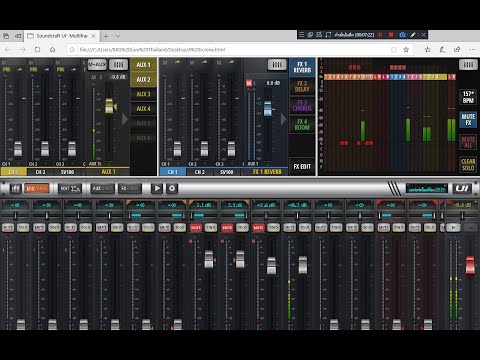Switch to FX SENDS view
480x360 pixels.
tap(130, 189)
